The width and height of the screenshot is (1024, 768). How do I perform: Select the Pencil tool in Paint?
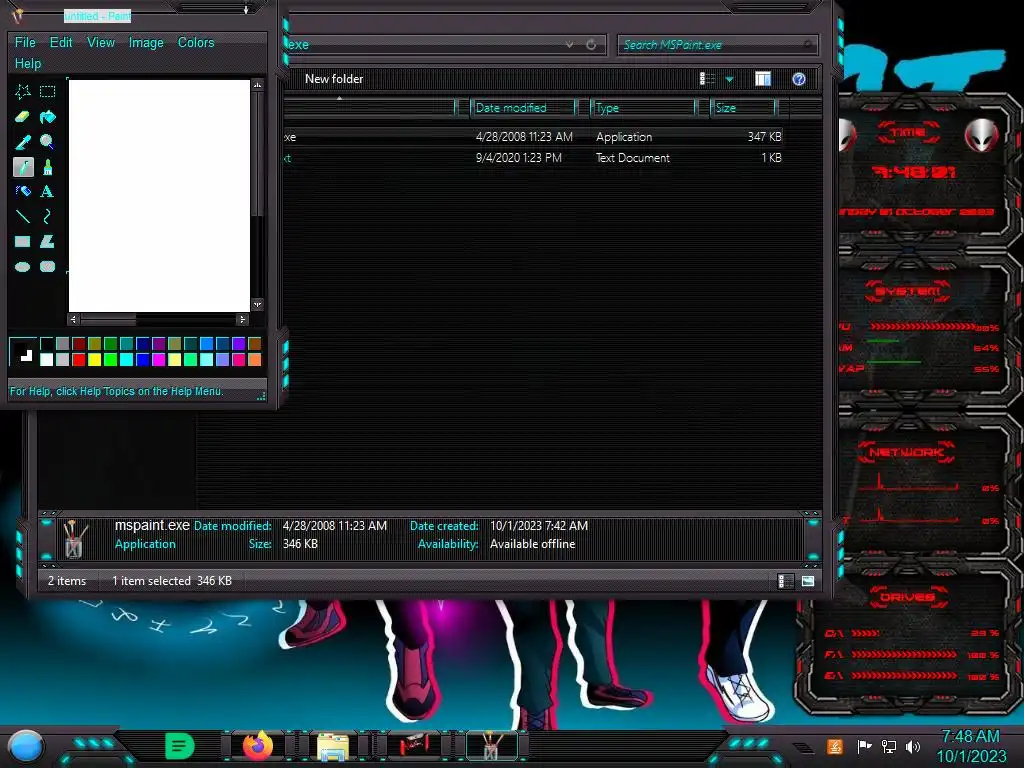point(23,167)
